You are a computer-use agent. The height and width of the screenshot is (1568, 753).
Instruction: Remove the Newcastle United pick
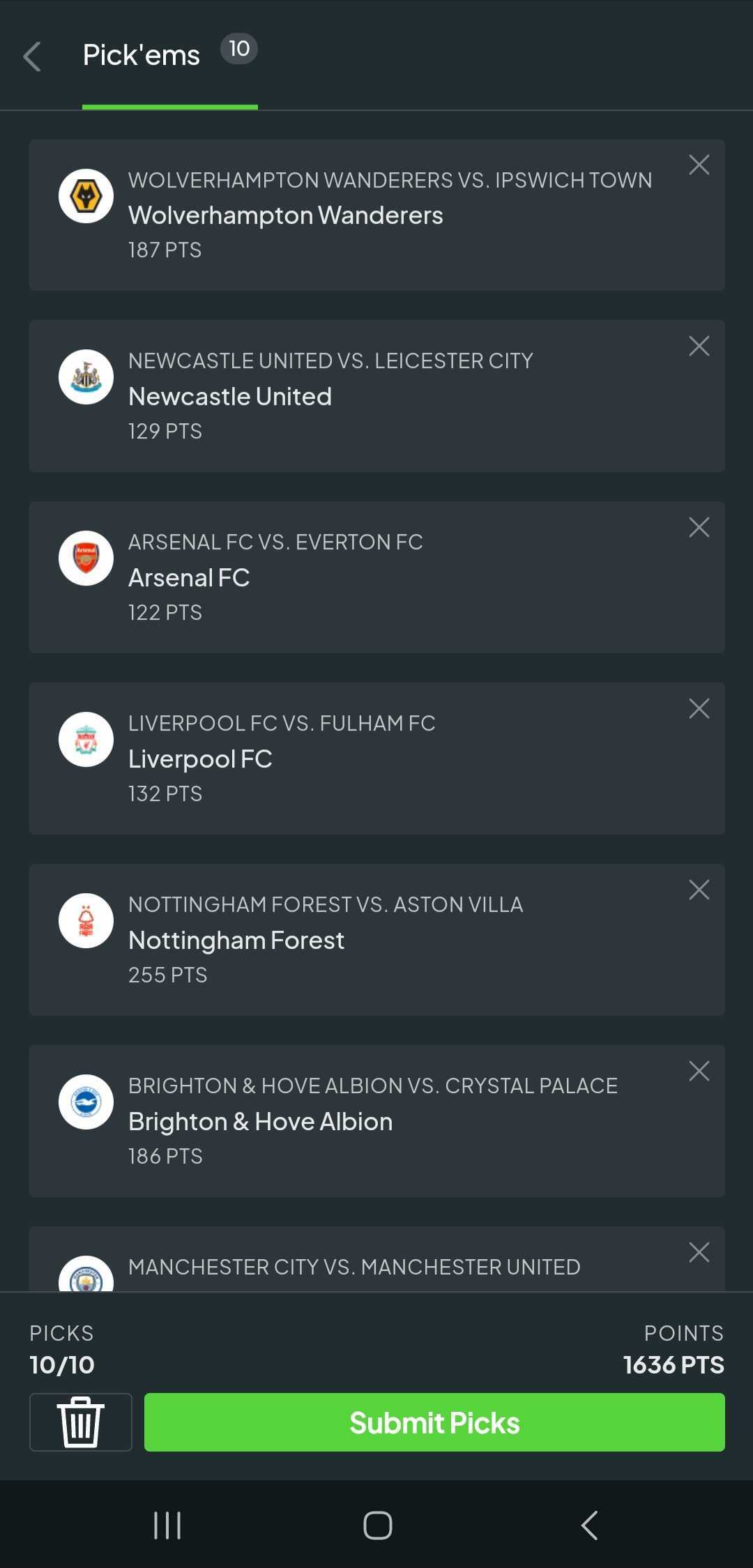click(699, 347)
